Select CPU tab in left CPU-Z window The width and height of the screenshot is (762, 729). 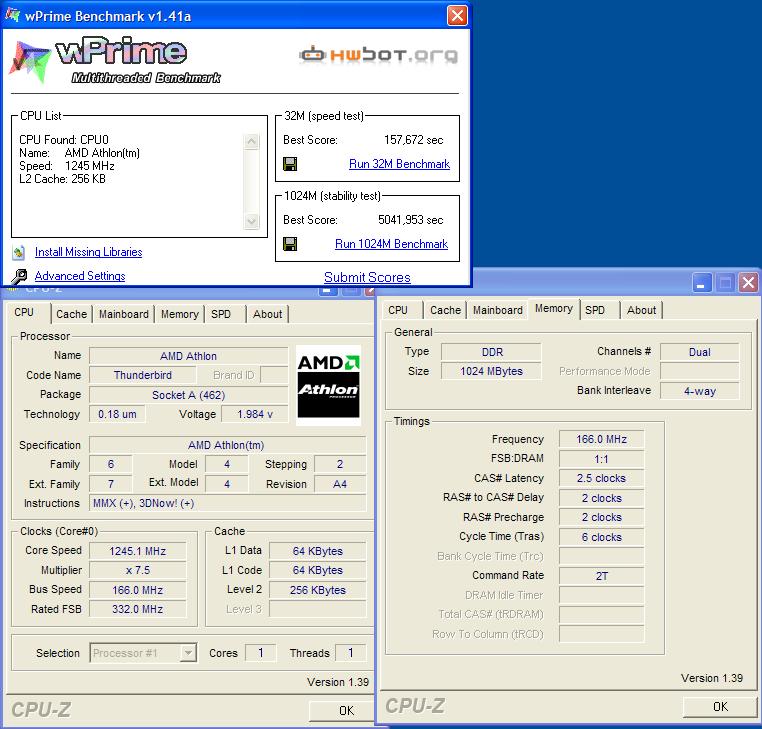point(24,312)
